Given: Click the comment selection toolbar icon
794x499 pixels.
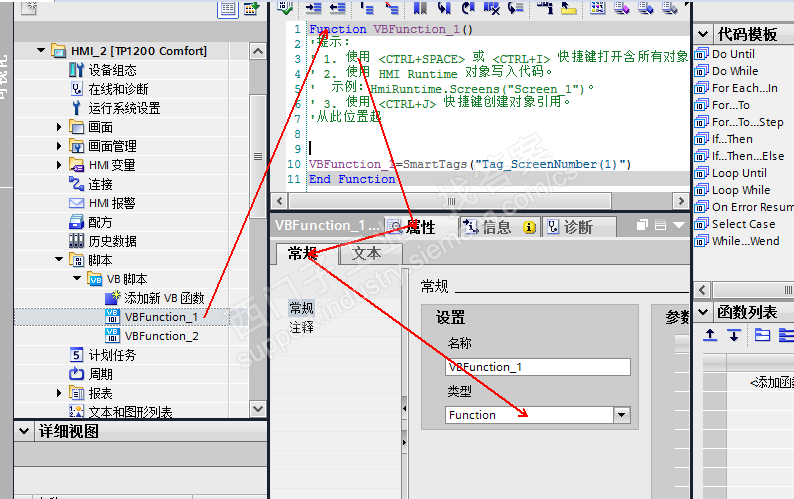Looking at the screenshot, I should (367, 7).
